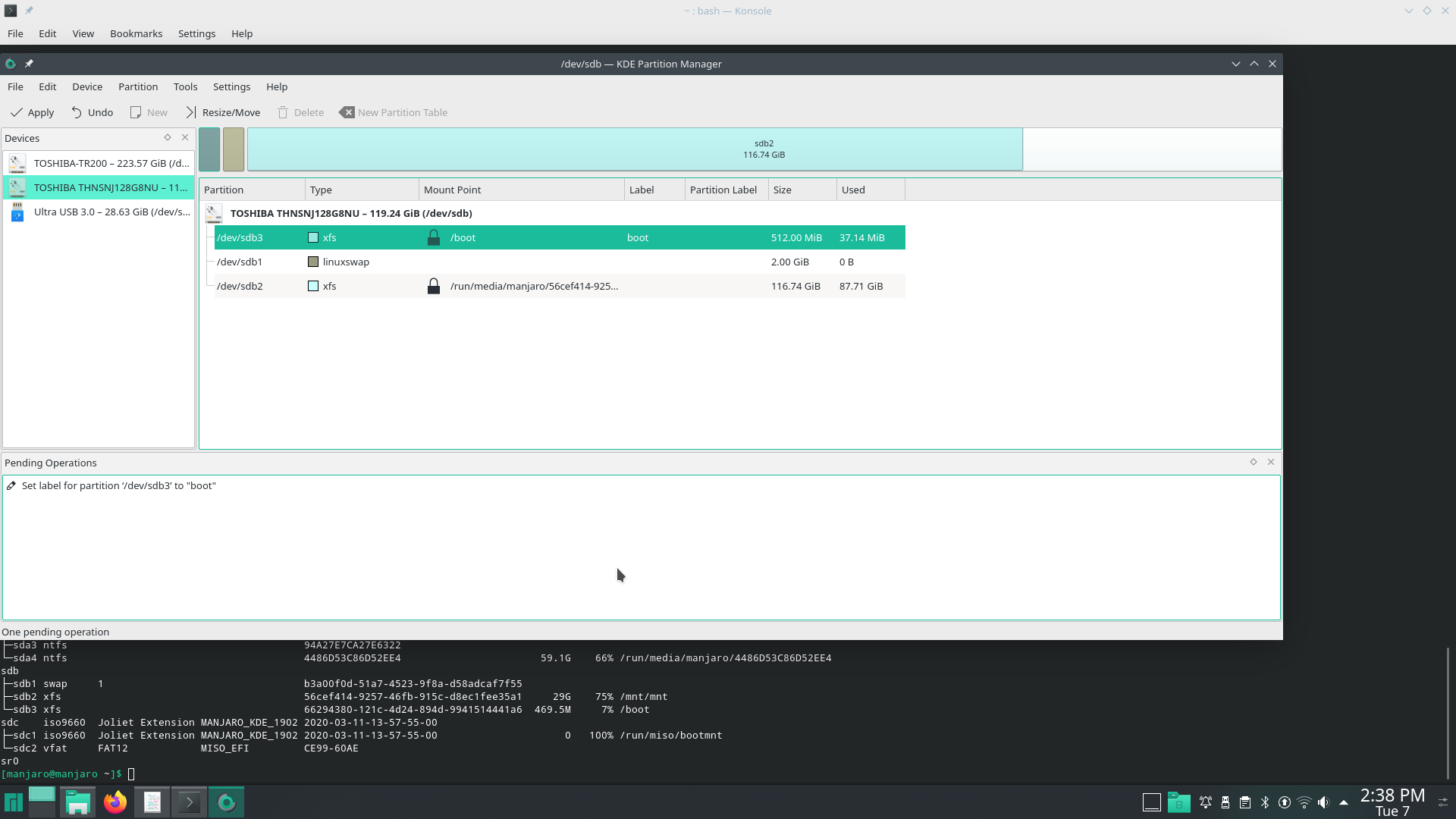Click linuxswap color icon for /dev/sdb1

(313, 262)
